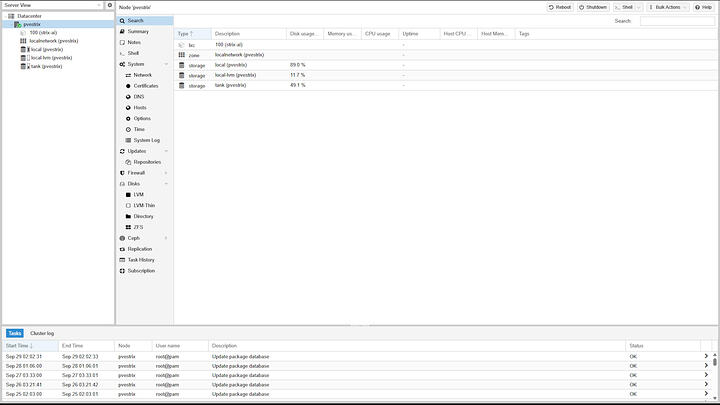The height and width of the screenshot is (405, 720).
Task: Click the Reboot button
Action: (560, 7)
